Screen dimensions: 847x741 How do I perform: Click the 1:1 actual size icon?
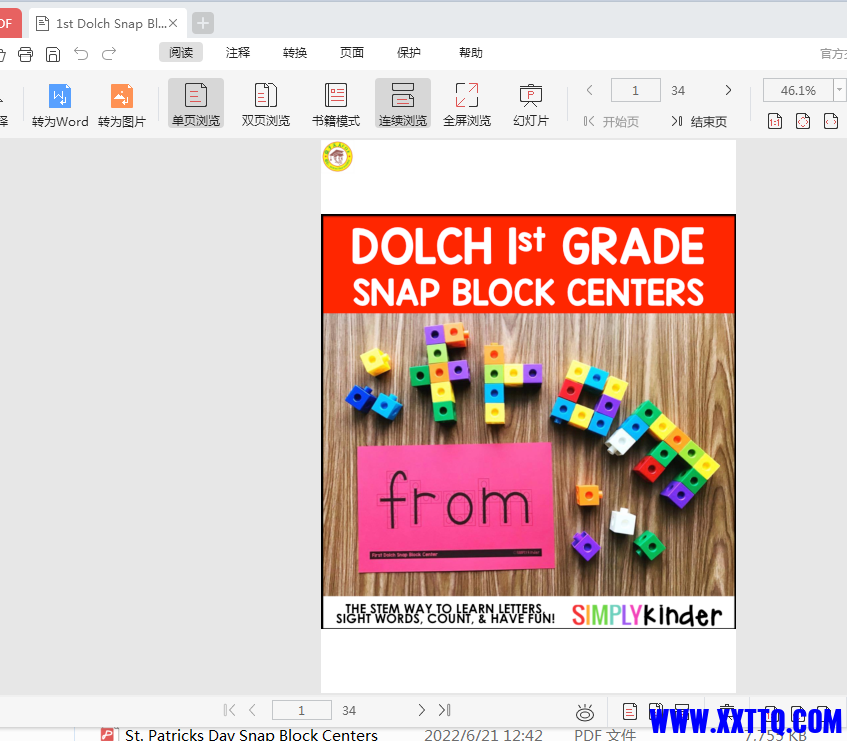point(775,121)
